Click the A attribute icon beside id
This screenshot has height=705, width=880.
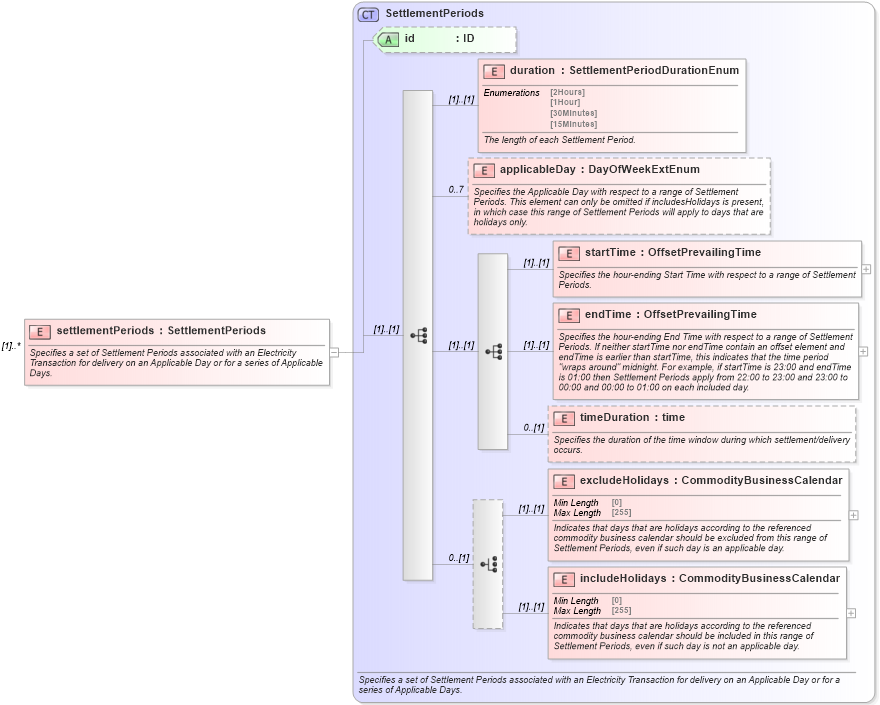coord(390,40)
